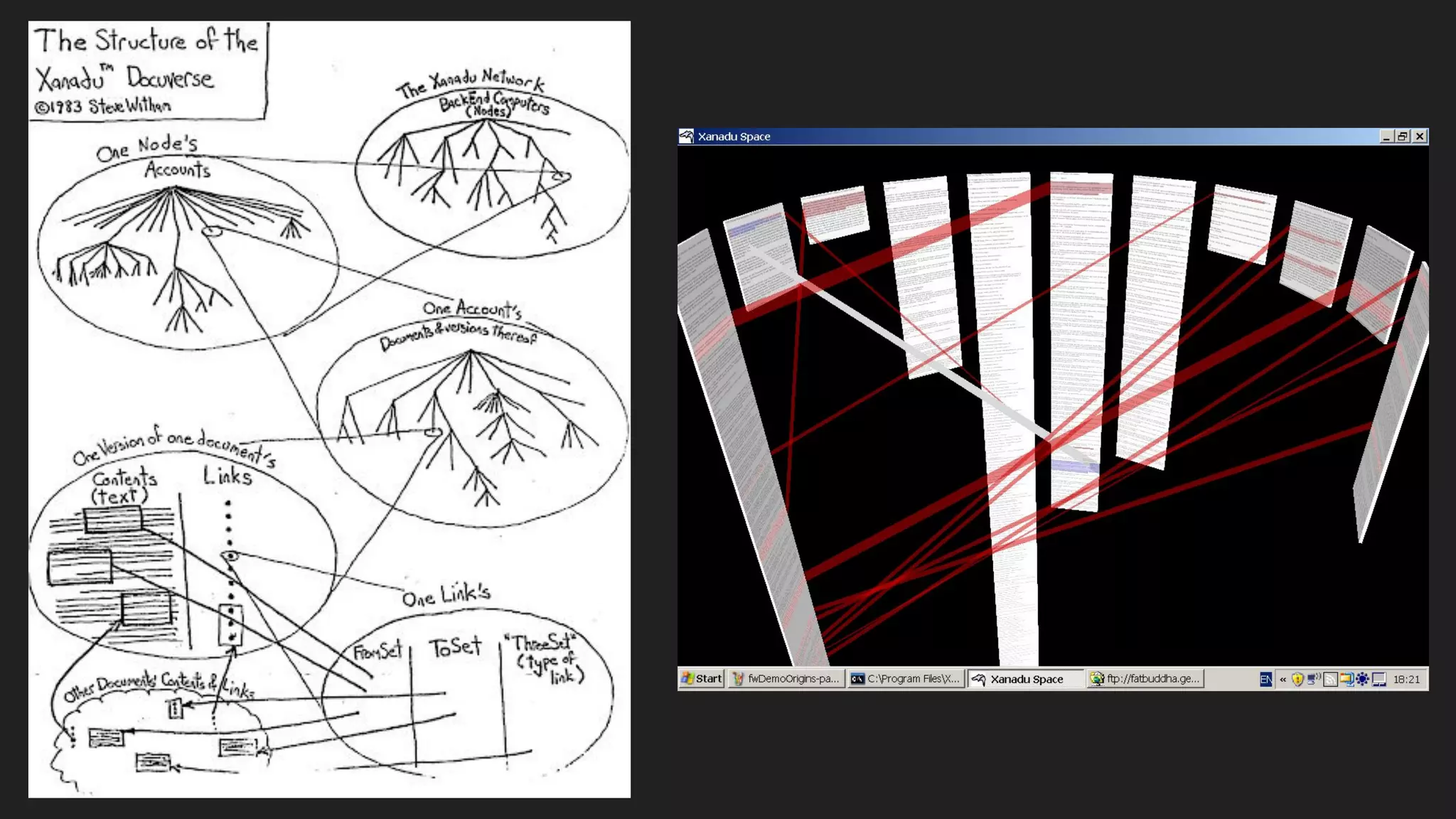The width and height of the screenshot is (1456, 819).
Task: Click the grey tray icon beside volume
Action: click(1329, 680)
